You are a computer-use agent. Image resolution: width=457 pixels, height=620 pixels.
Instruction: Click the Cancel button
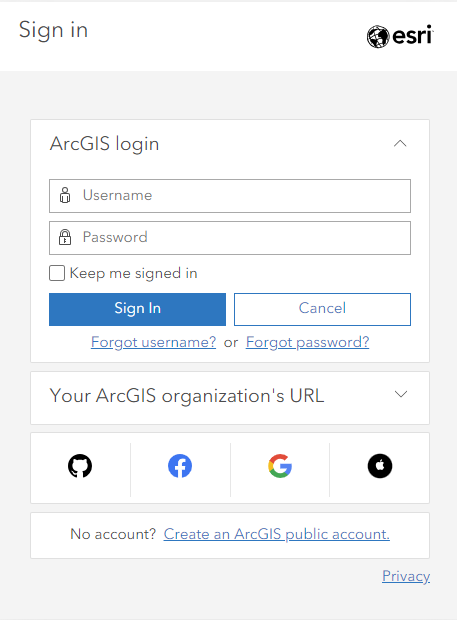[x=322, y=309]
